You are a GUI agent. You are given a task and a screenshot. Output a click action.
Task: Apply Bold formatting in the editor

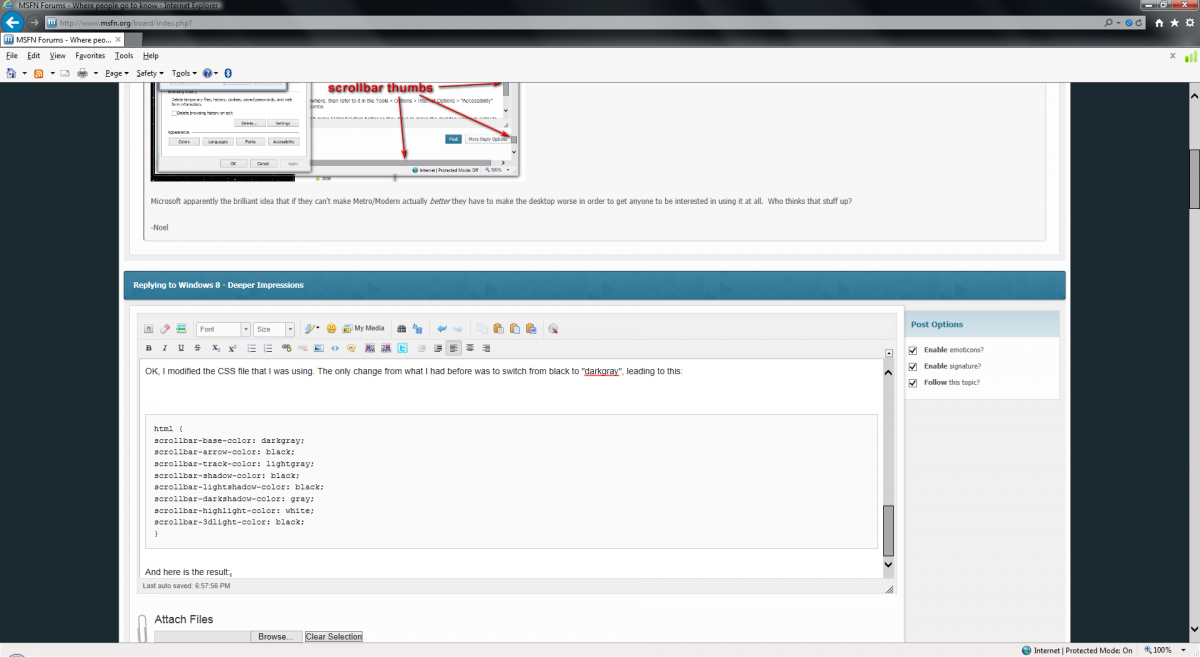click(149, 348)
